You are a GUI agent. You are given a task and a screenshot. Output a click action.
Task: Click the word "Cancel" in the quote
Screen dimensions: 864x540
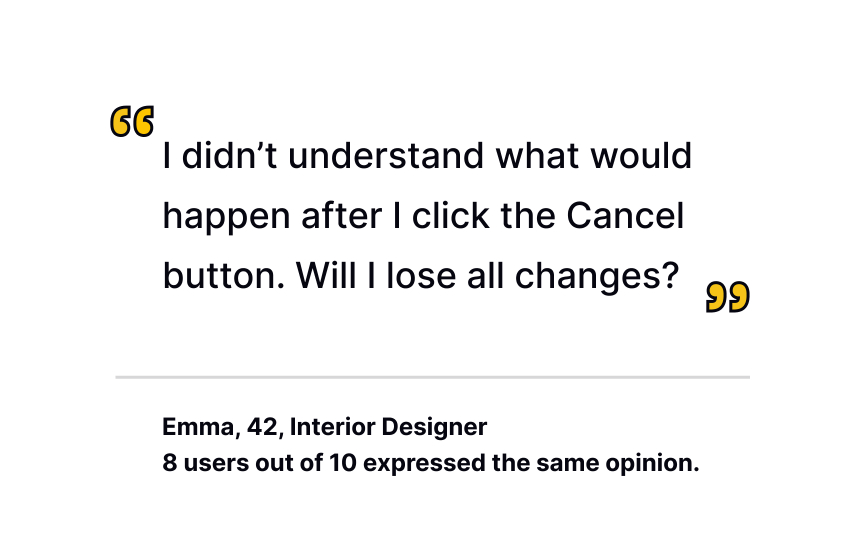(x=625, y=215)
